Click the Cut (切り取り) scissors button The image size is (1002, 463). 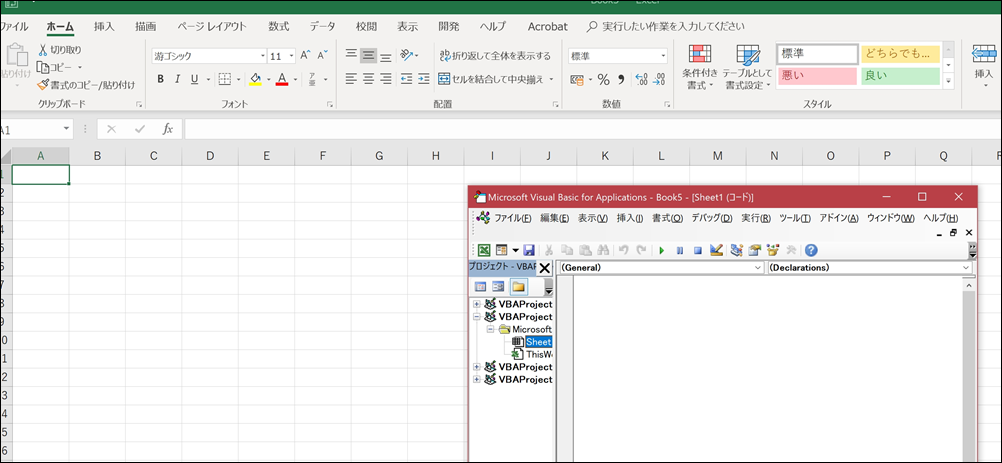60,50
